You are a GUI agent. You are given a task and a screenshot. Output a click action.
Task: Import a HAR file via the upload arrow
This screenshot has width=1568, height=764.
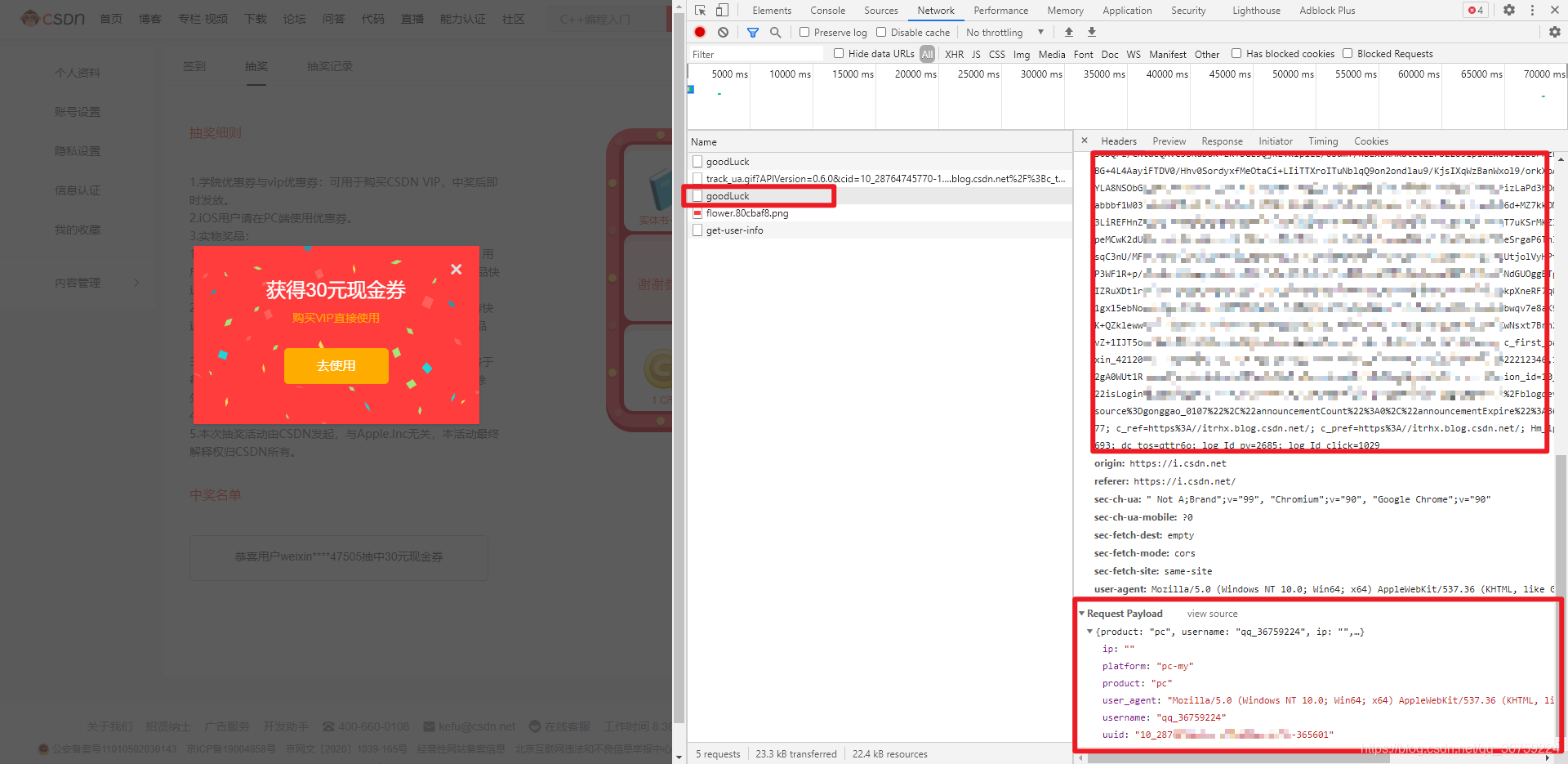point(1069,32)
